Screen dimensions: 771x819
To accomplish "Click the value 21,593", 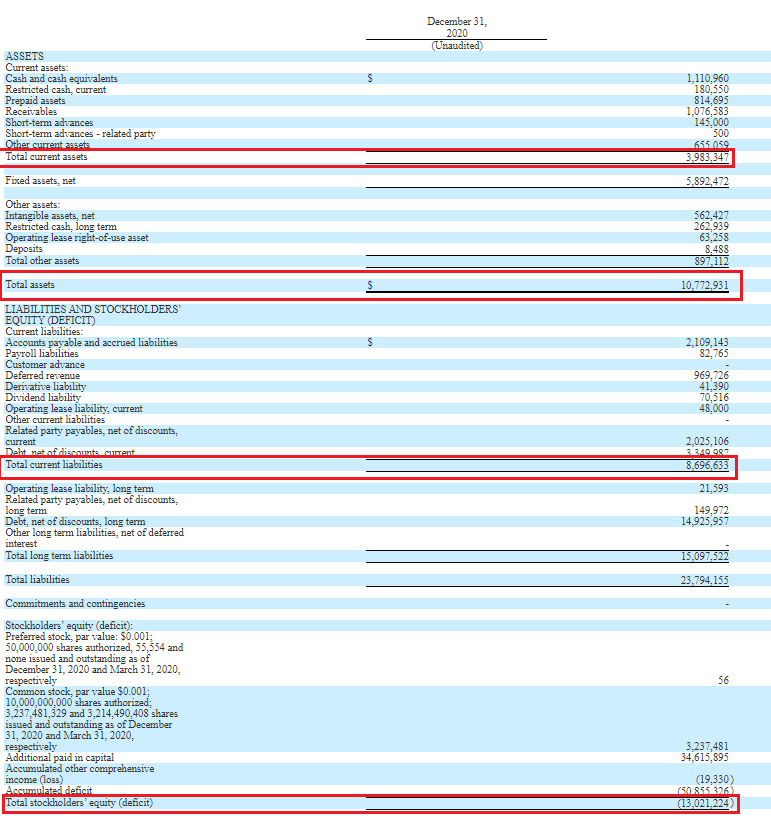I will click(714, 488).
